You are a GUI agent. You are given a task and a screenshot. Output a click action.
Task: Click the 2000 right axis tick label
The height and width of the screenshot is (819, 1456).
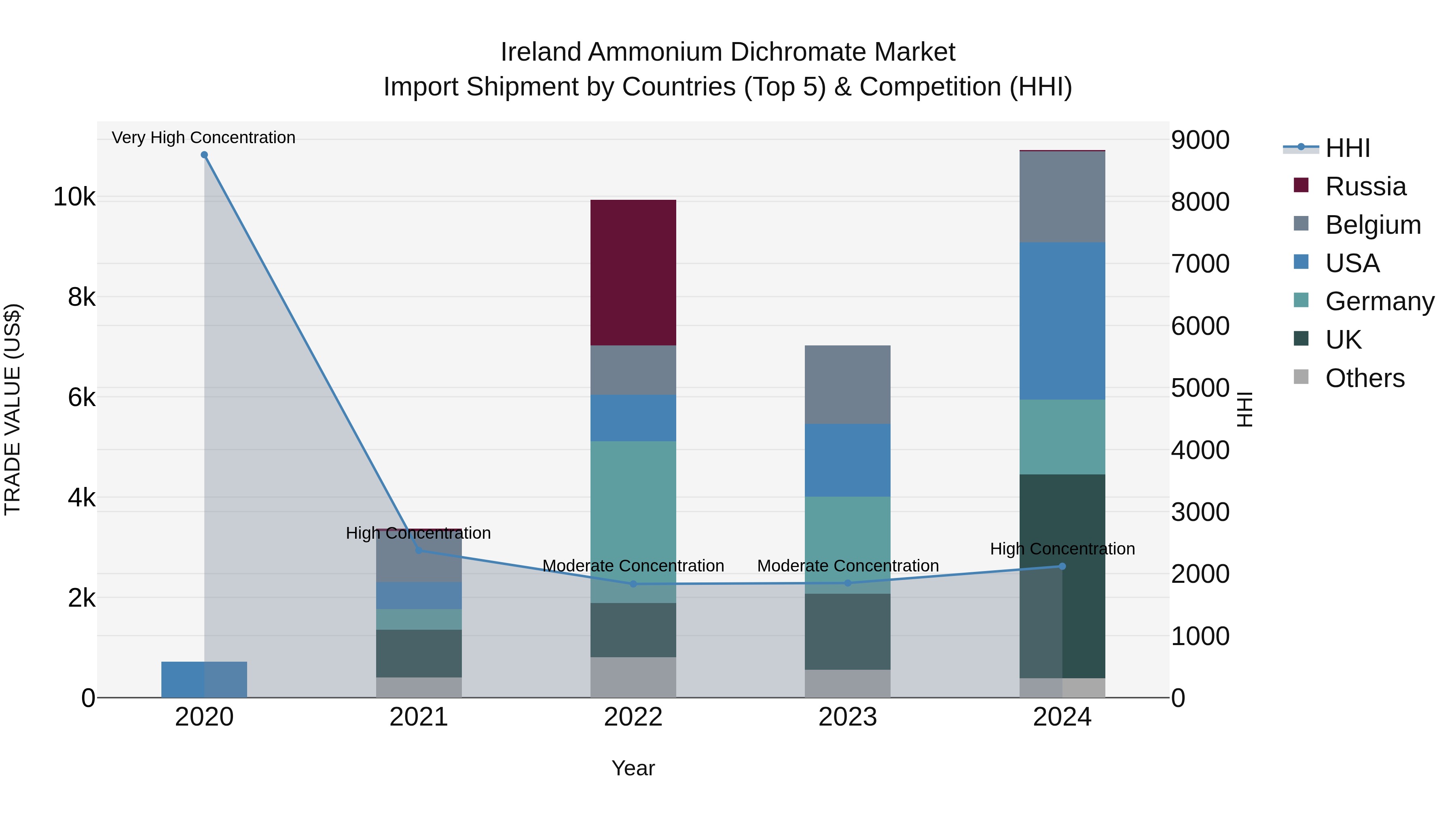[1200, 574]
